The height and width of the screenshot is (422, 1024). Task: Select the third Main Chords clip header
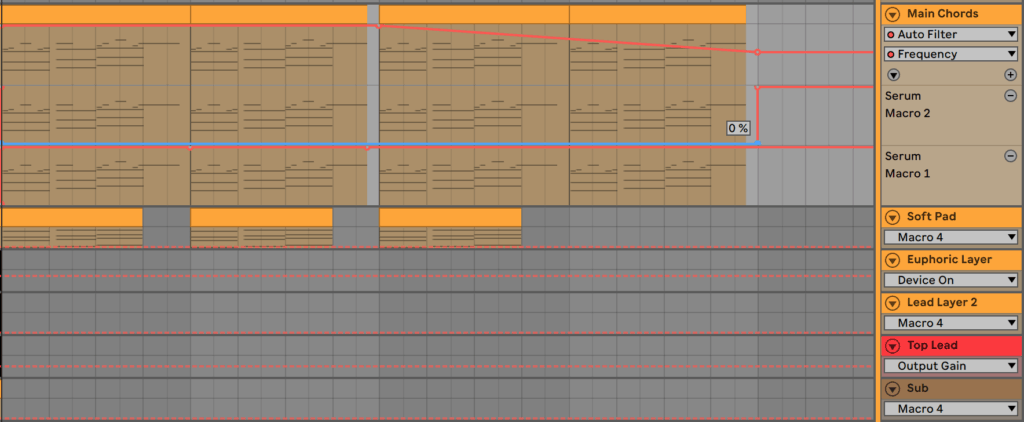(x=474, y=14)
